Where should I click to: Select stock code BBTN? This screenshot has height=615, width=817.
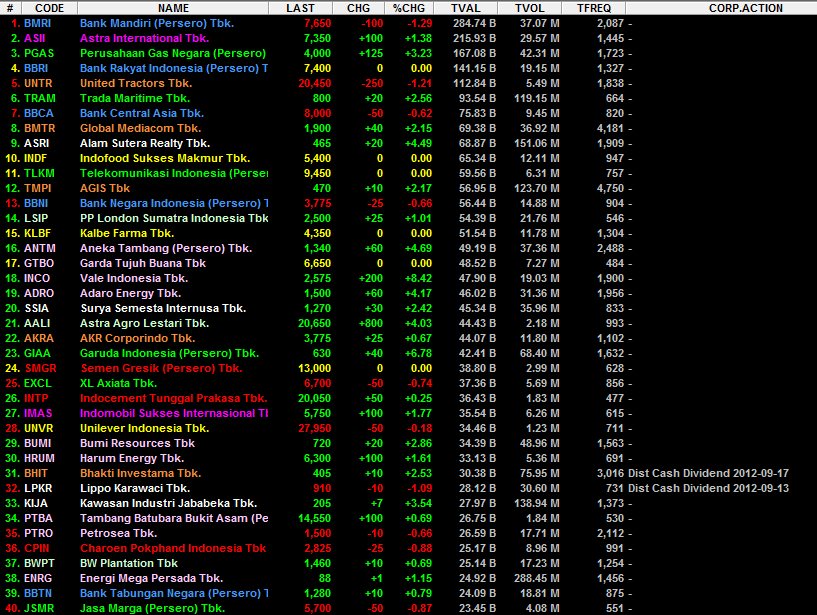(38, 594)
